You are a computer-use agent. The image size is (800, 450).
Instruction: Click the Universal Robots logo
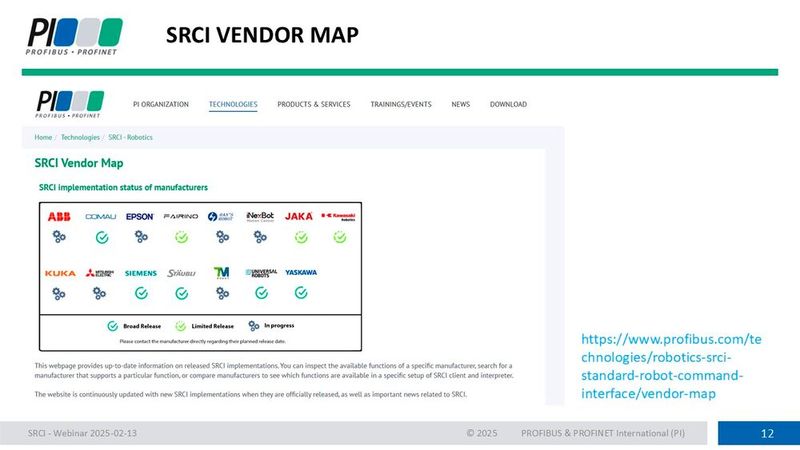(x=261, y=273)
